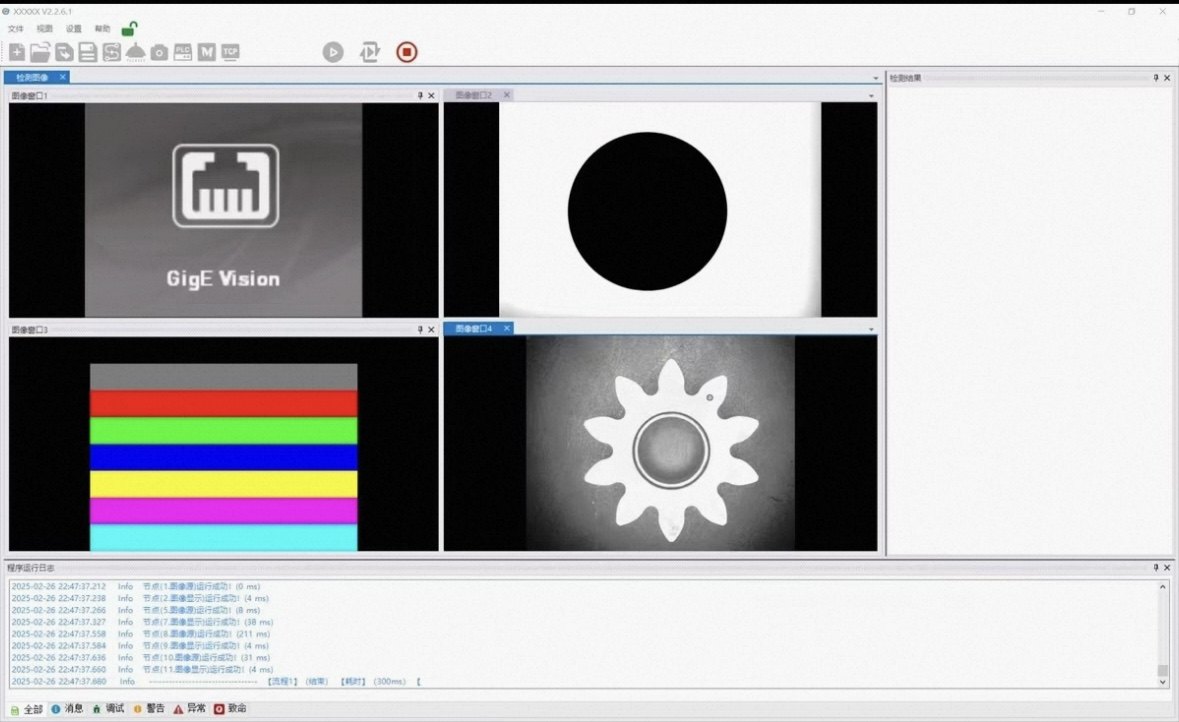1179x722 pixels.
Task: Click the 检测结果 panel title
Action: (905, 77)
